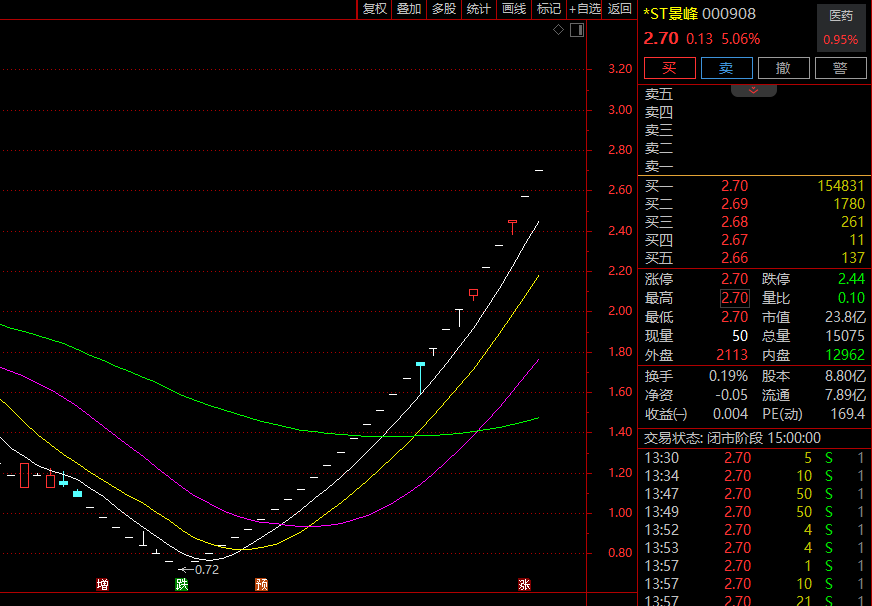This screenshot has height=606, width=872.
Task: Click the red 涨 event marker
Action: coord(524,584)
